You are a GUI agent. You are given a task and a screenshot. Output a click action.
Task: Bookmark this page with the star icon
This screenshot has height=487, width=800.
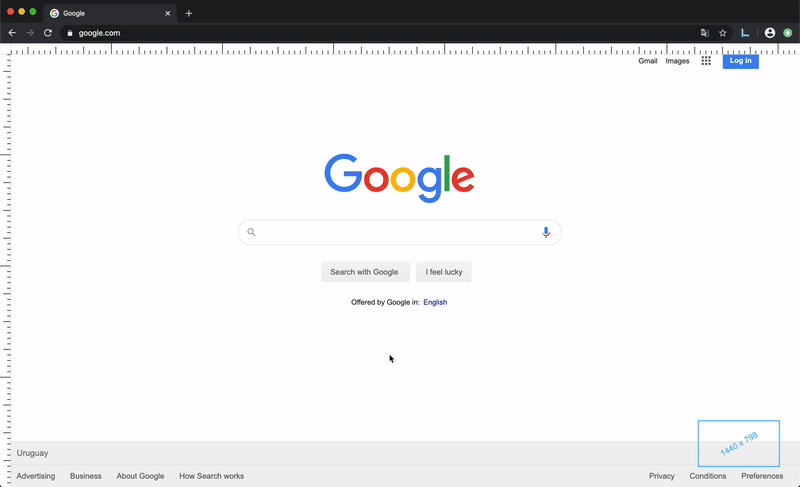[722, 33]
